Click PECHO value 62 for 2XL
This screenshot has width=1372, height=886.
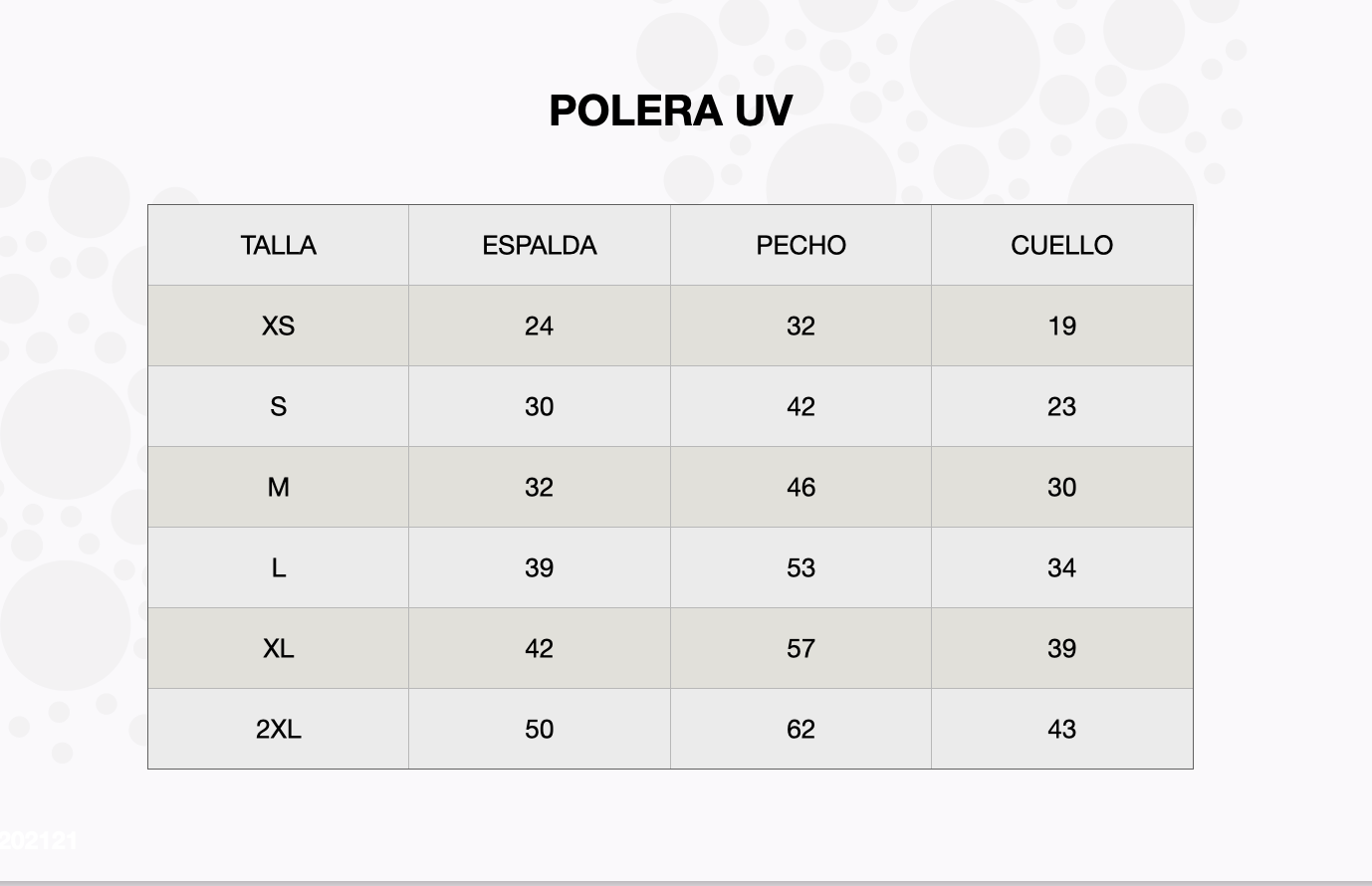tap(800, 730)
